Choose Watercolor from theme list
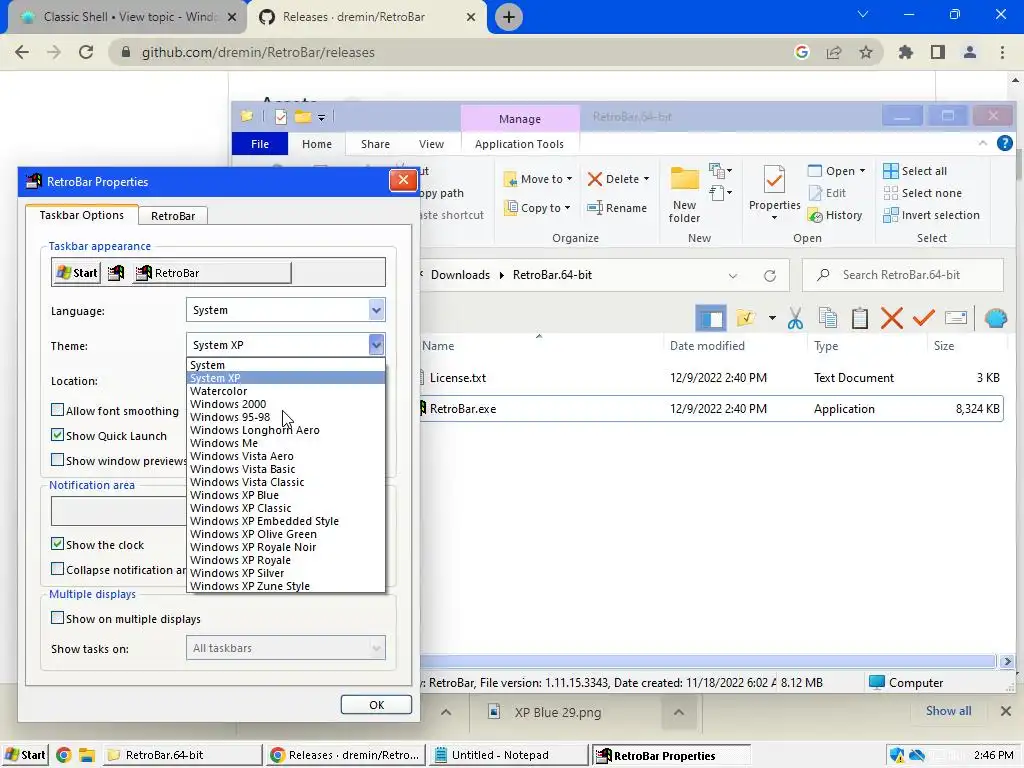The image size is (1024, 768). [218, 391]
